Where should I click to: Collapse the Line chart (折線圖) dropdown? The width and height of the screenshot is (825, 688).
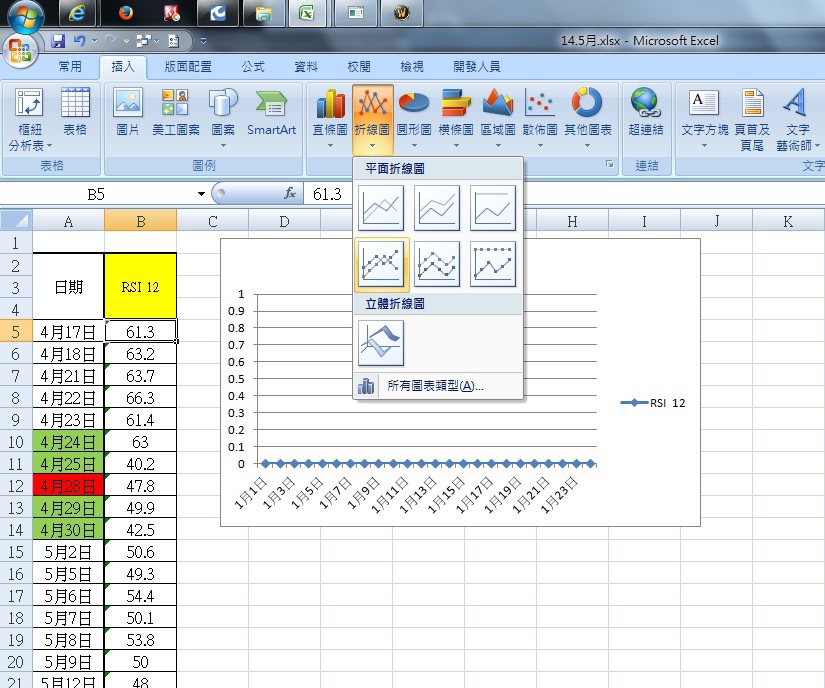[x=372, y=118]
